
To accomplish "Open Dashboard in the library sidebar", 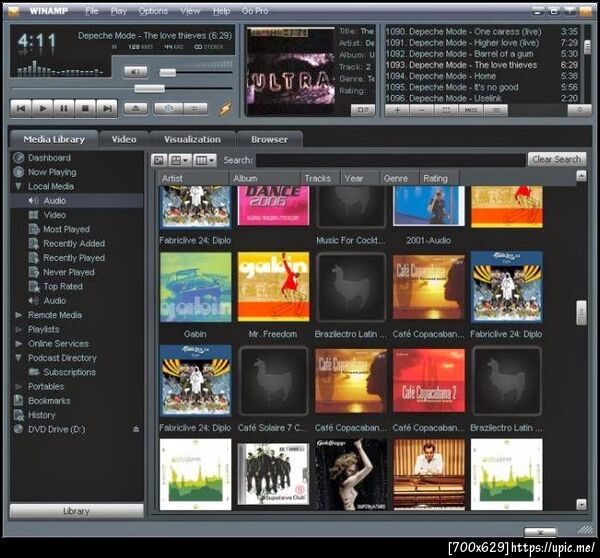I will [49, 158].
